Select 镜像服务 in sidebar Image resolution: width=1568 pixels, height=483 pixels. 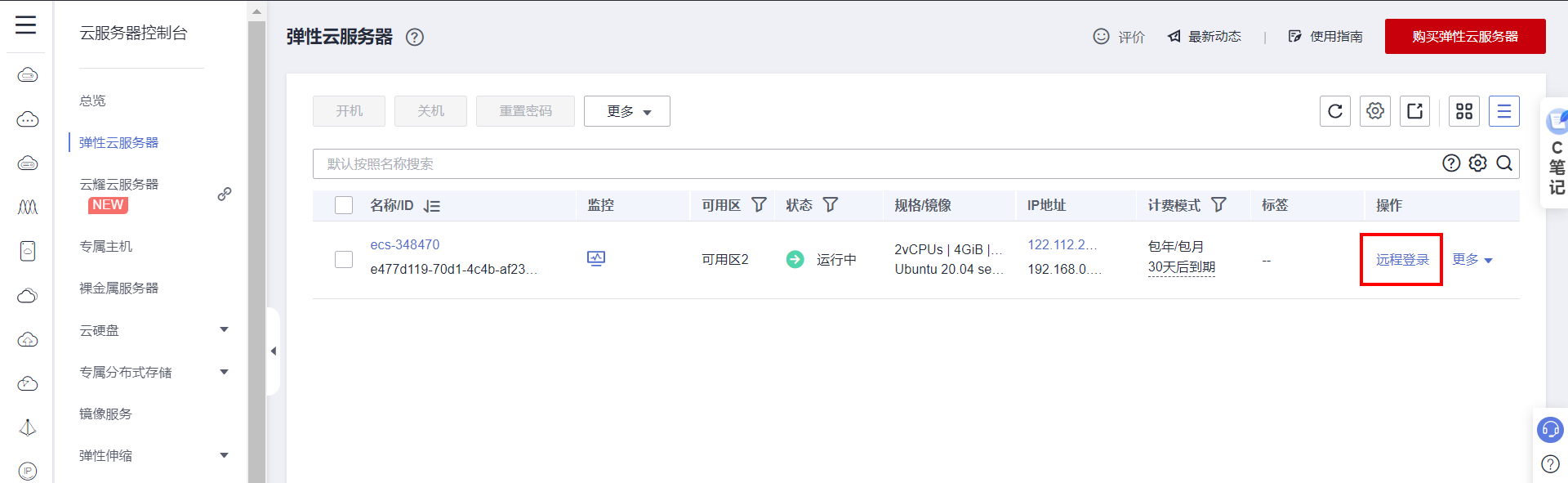[x=105, y=414]
